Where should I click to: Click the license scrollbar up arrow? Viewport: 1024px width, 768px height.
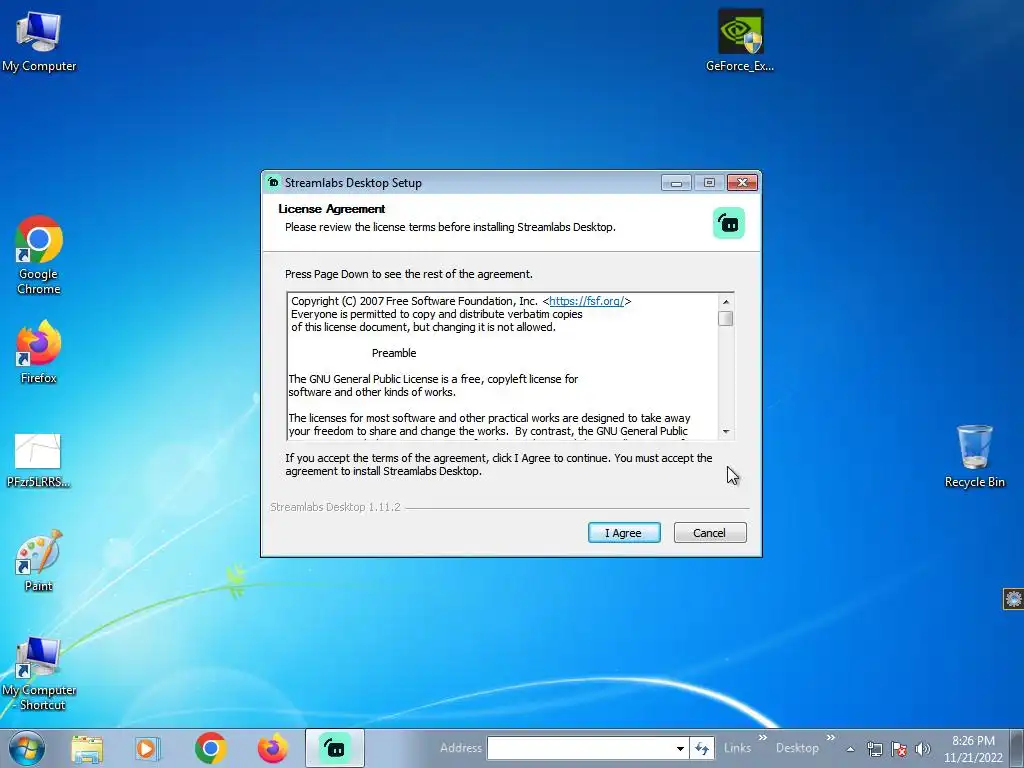tap(726, 302)
